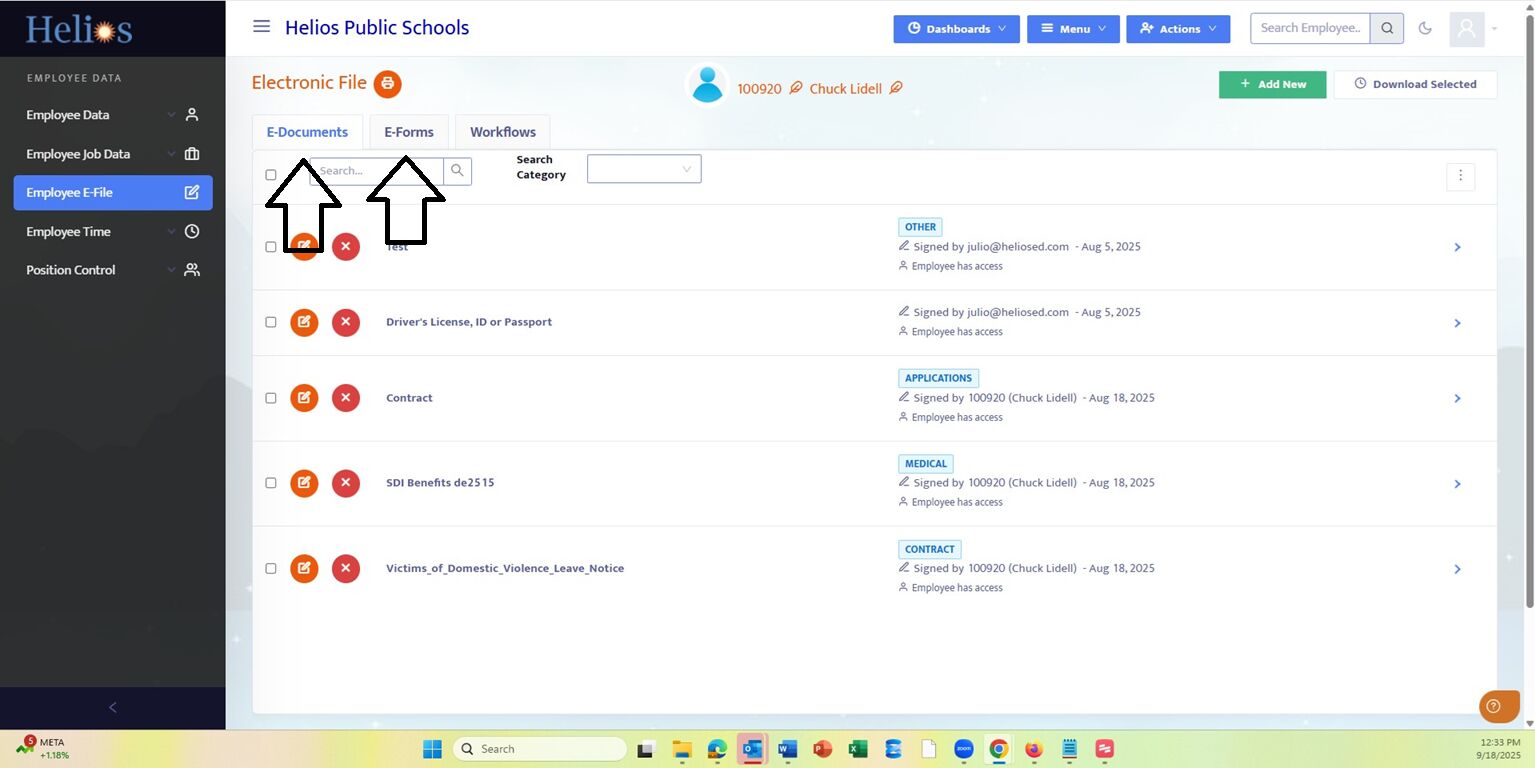Click the edit pencil next to 100920
Image resolution: width=1535 pixels, height=768 pixels.
(x=796, y=88)
